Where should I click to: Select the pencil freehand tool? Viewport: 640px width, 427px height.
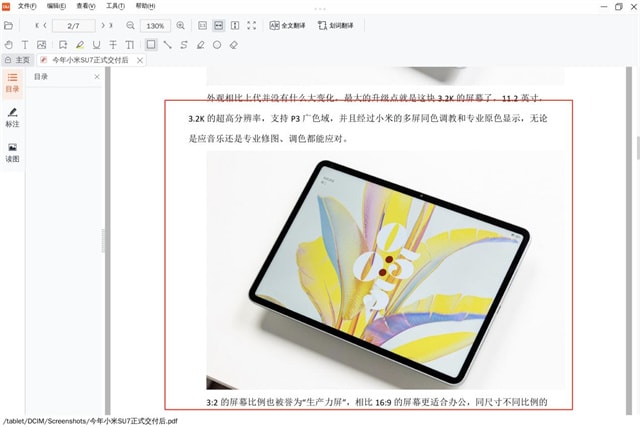click(x=200, y=45)
